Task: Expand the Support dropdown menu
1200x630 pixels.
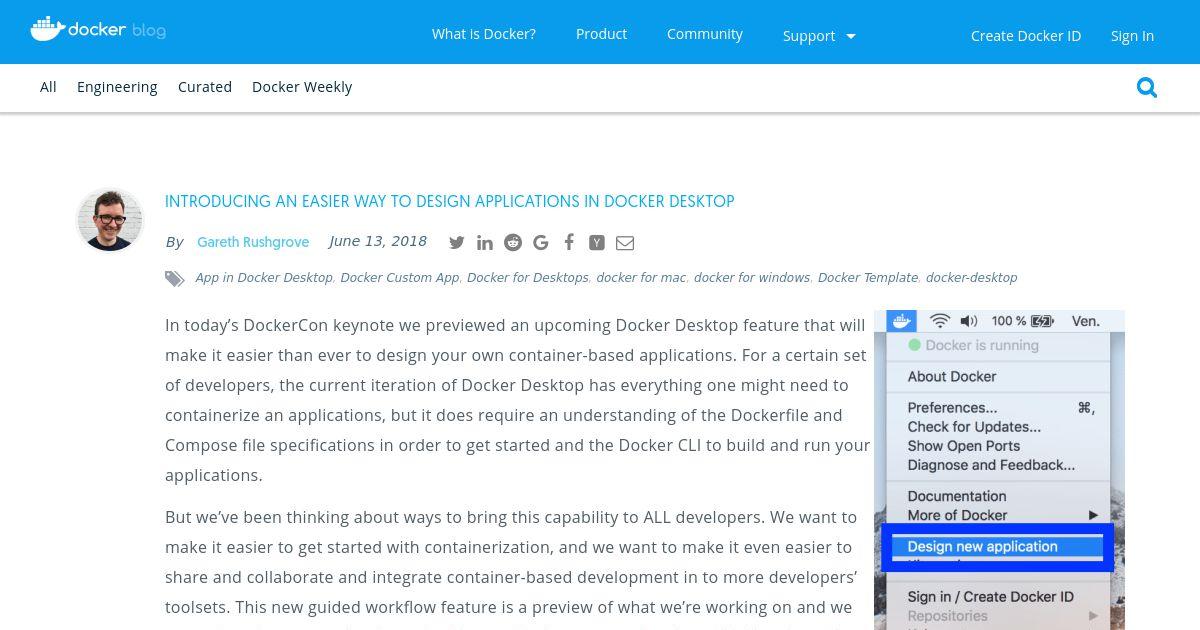Action: (x=820, y=36)
